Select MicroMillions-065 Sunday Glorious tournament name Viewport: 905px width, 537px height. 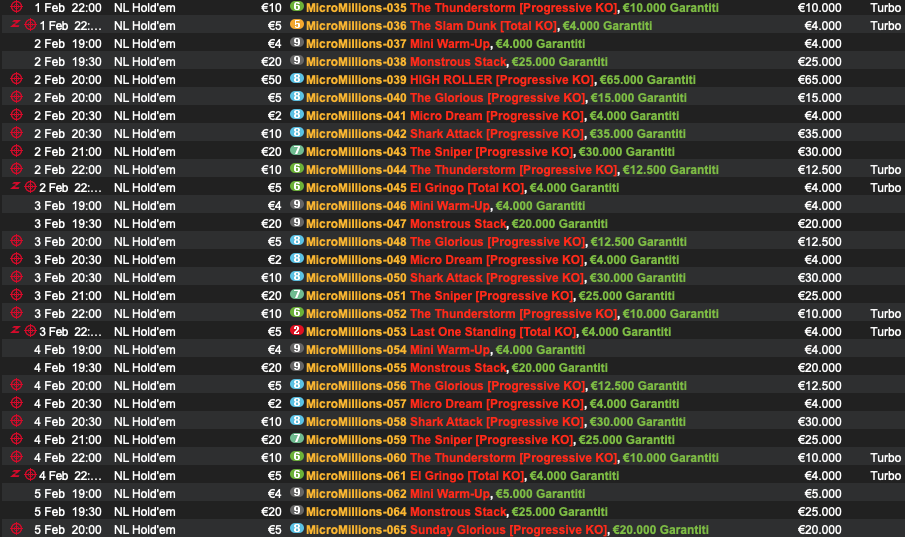[507, 529]
